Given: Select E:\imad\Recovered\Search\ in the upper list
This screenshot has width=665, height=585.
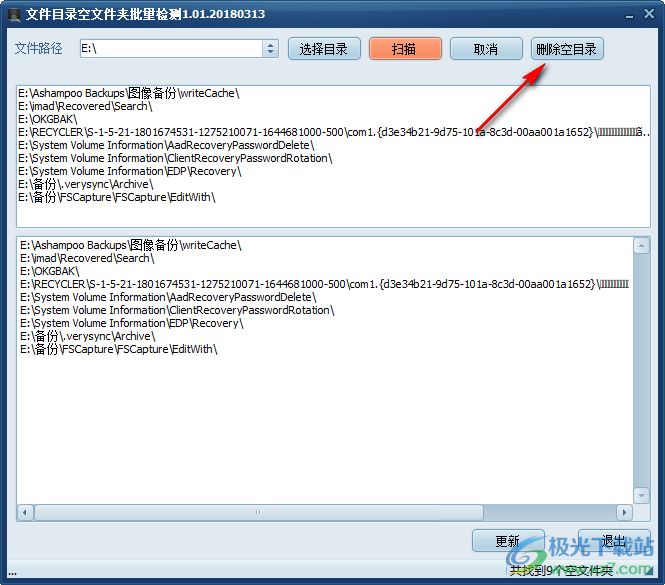Looking at the screenshot, I should coord(85,106).
